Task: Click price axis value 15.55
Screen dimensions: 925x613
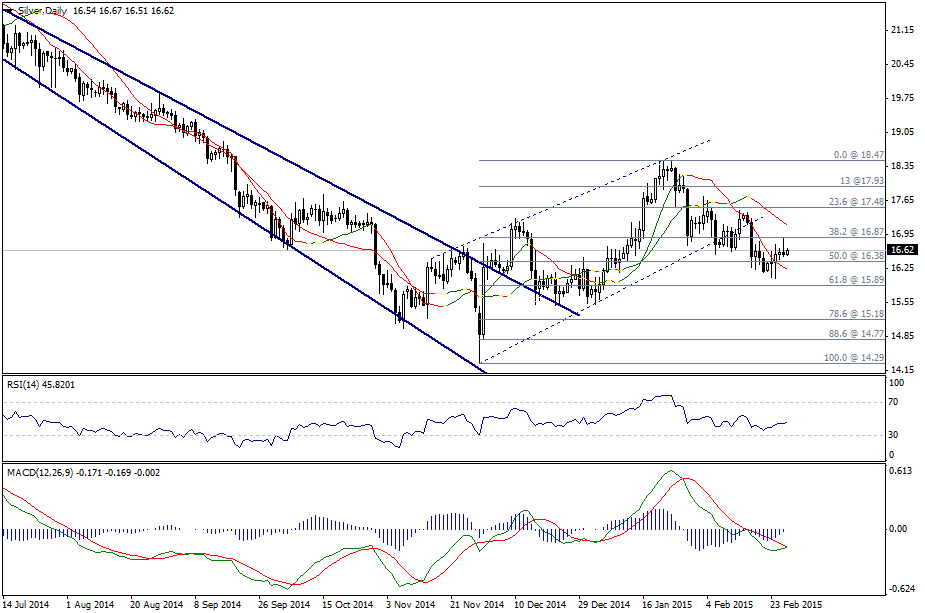Action: (x=901, y=302)
